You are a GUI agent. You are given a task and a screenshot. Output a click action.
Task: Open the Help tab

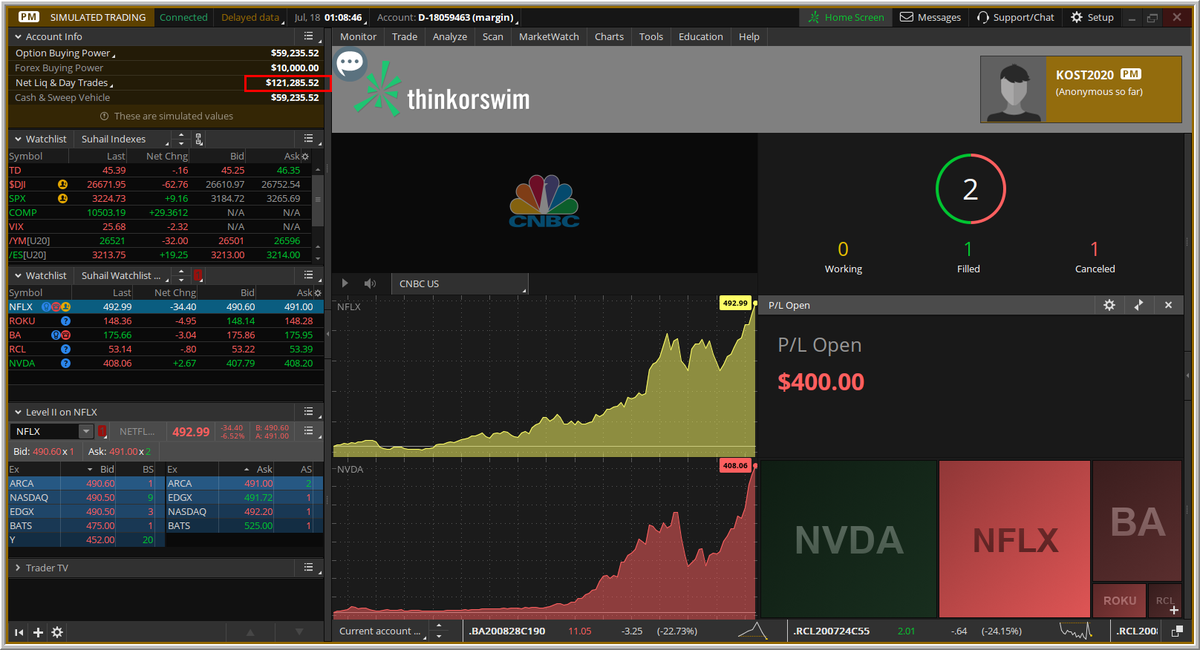[749, 37]
